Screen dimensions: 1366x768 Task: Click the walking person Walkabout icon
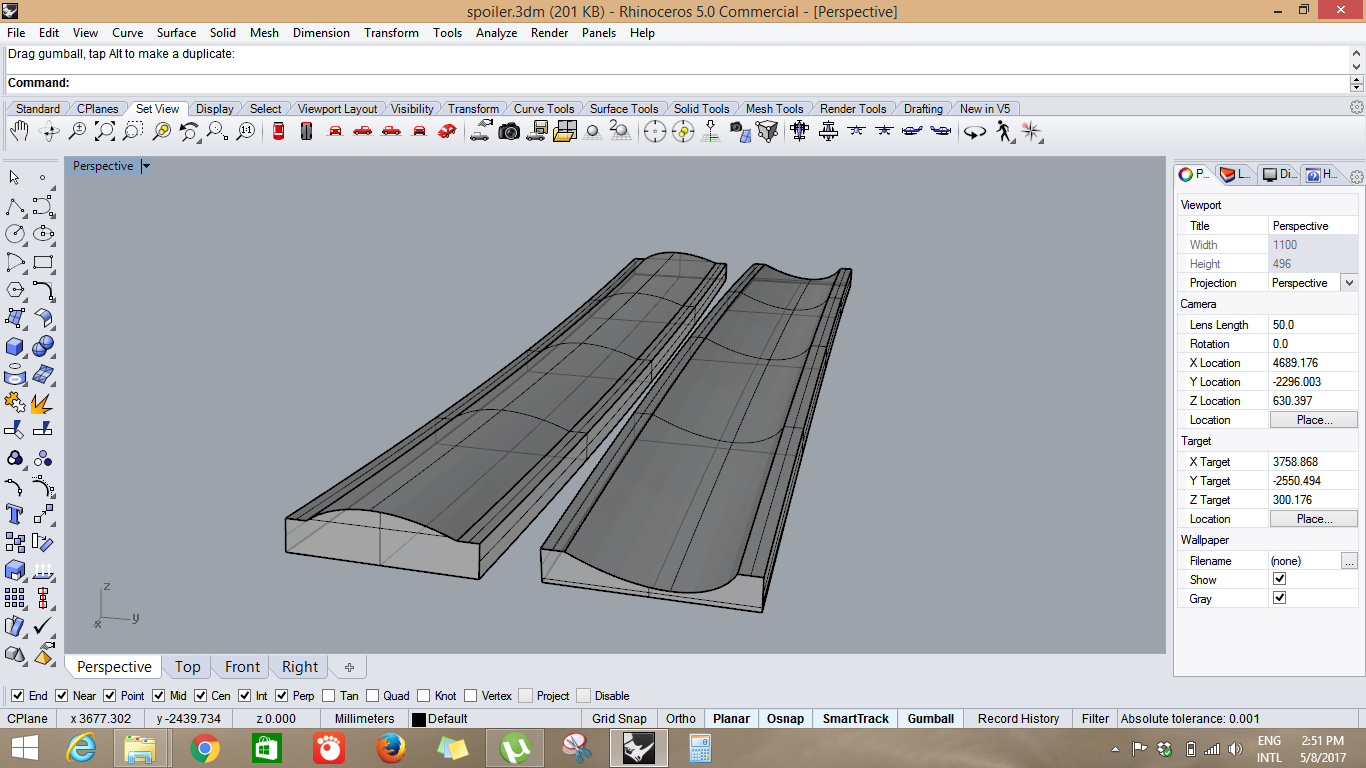point(1003,131)
